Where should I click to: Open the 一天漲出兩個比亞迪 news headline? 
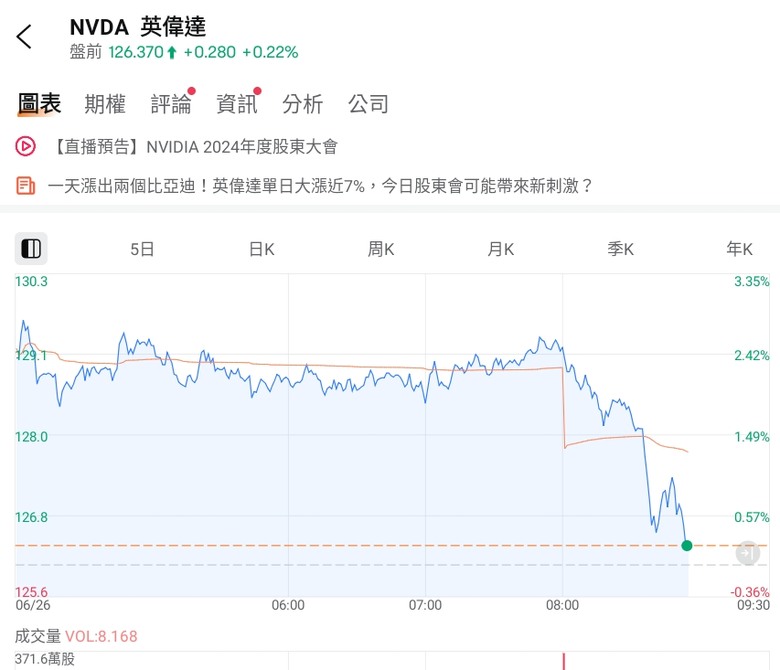pos(320,186)
